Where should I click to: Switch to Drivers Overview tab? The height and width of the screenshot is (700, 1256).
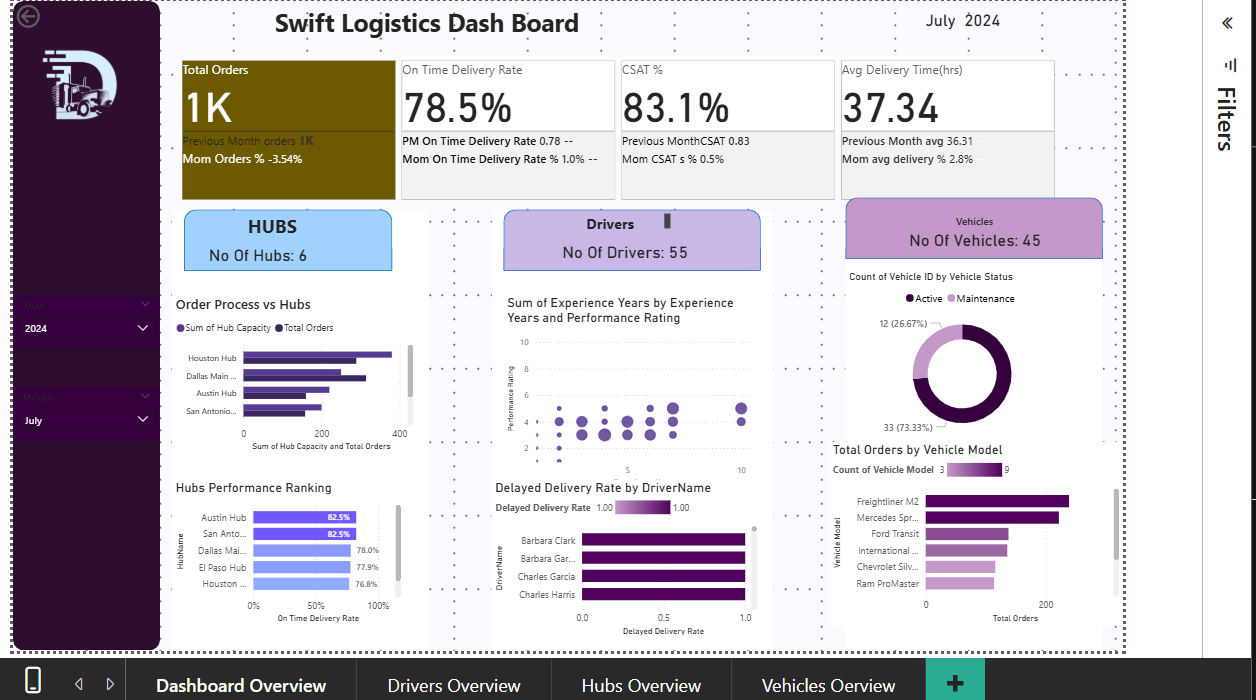pos(454,685)
